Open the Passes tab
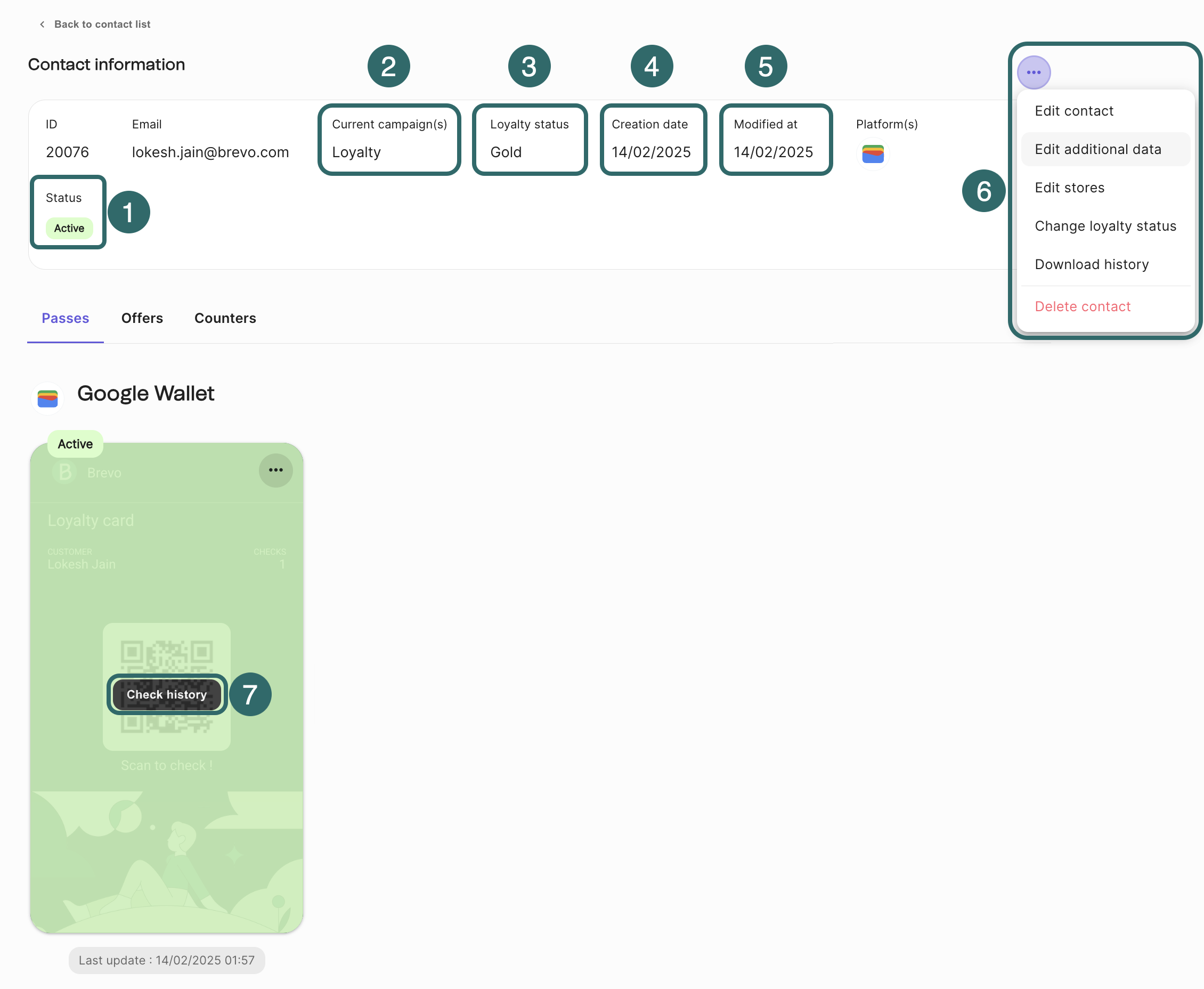Screen dimensions: 1204x989 coord(66,318)
